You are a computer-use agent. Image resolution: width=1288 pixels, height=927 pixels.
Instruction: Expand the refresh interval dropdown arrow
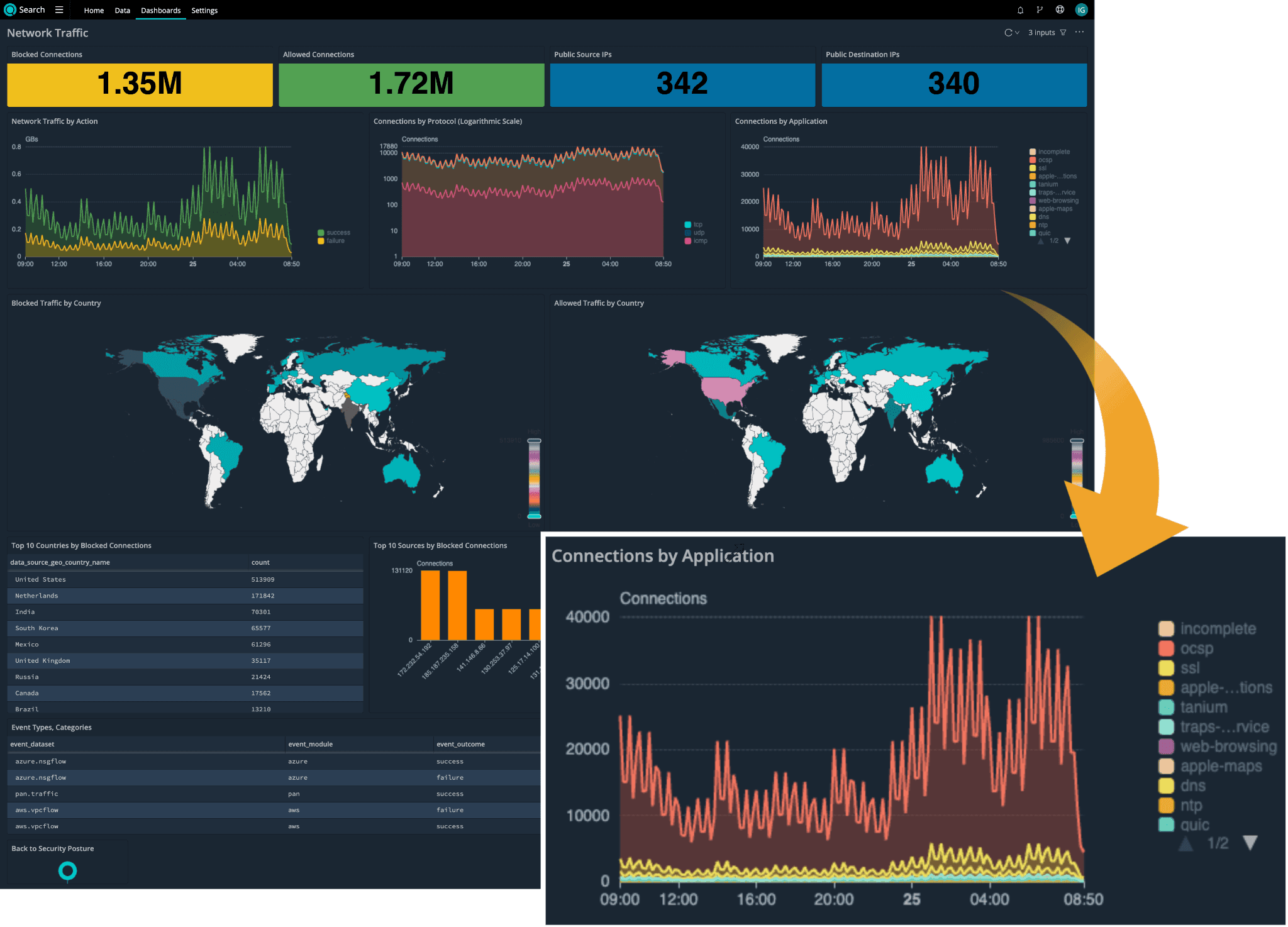(x=1017, y=33)
